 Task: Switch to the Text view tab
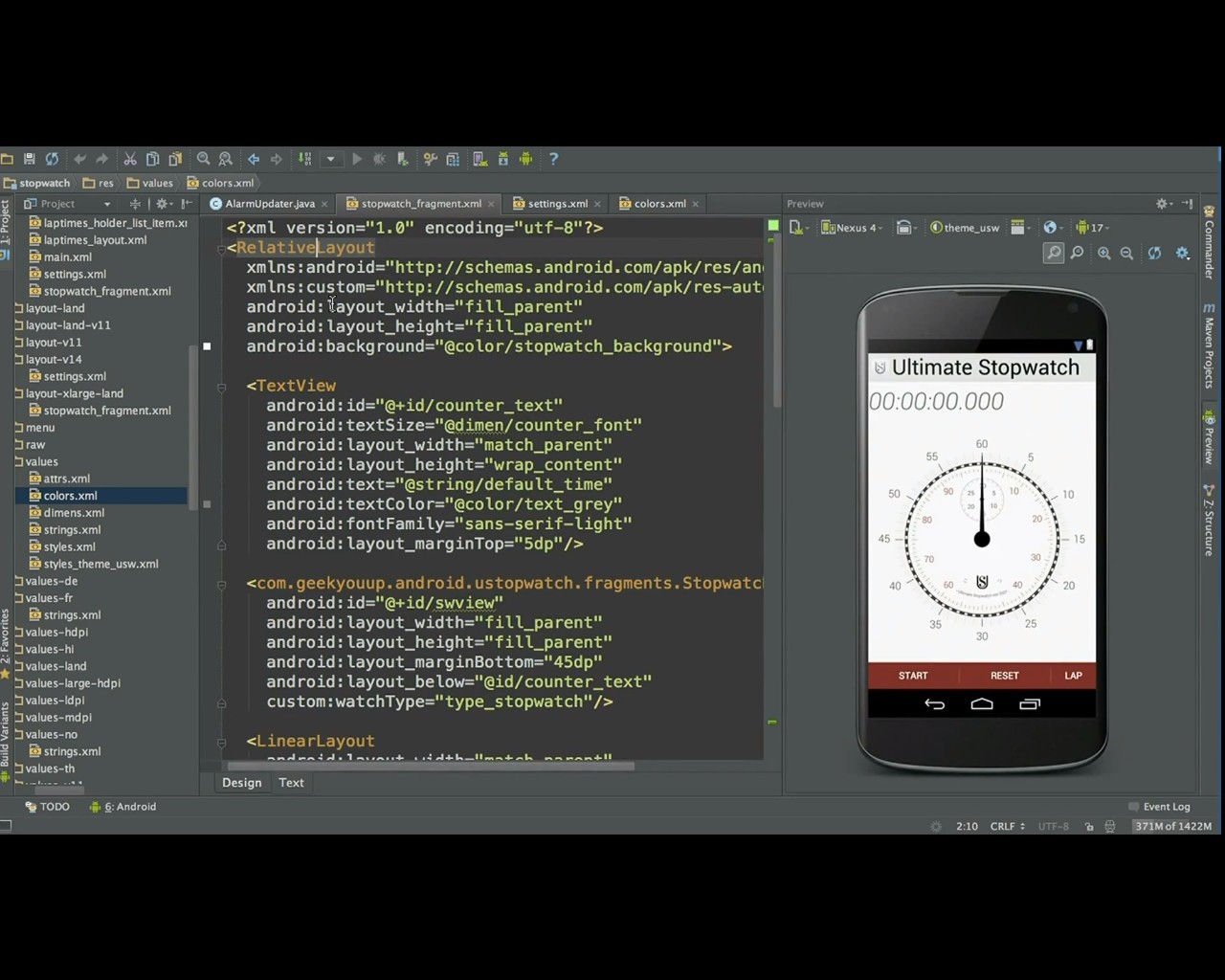coord(291,783)
